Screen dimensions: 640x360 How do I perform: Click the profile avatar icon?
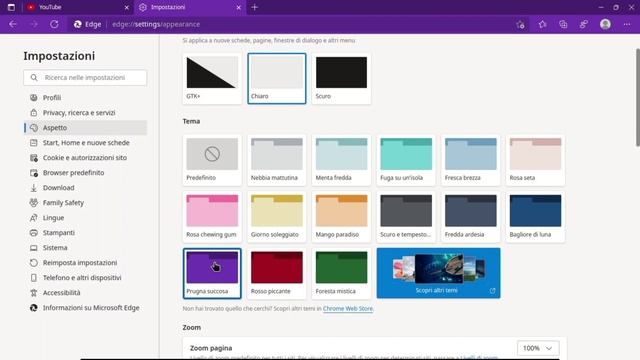(x=605, y=24)
